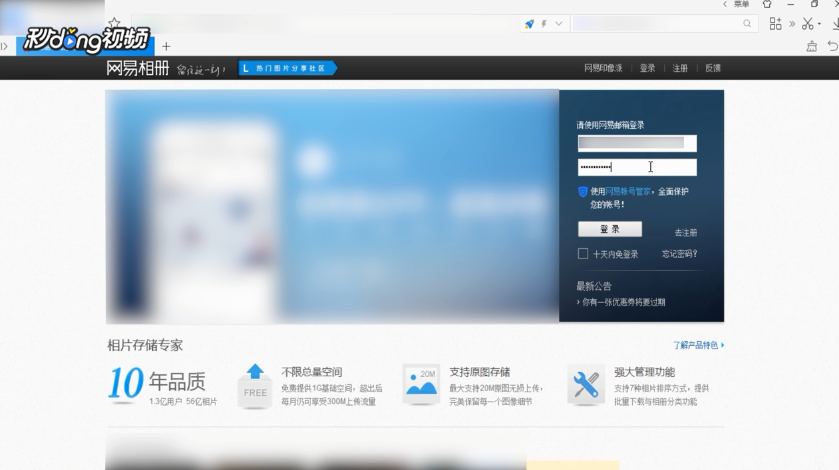Click the download arrow icon
The height and width of the screenshot is (470, 839).
[835, 24]
